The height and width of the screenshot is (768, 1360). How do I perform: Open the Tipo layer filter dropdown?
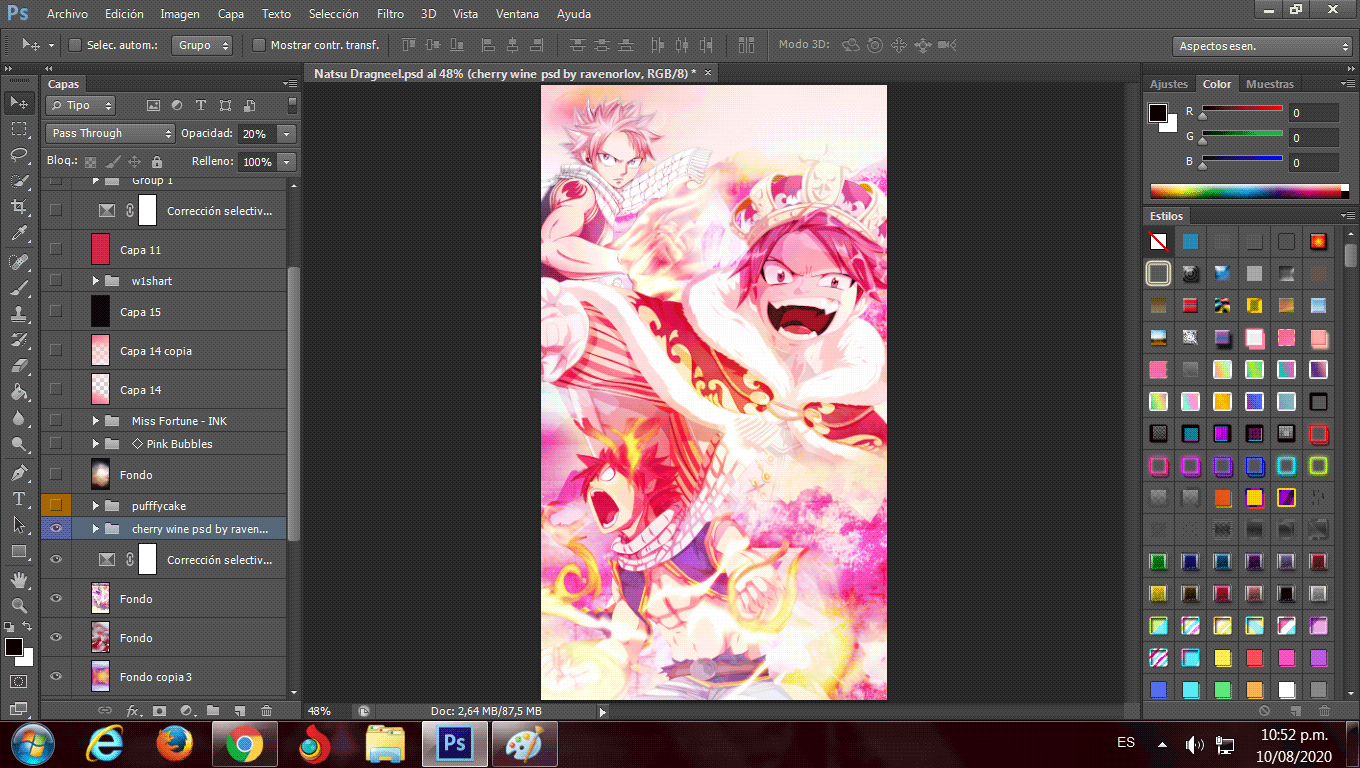(x=81, y=105)
